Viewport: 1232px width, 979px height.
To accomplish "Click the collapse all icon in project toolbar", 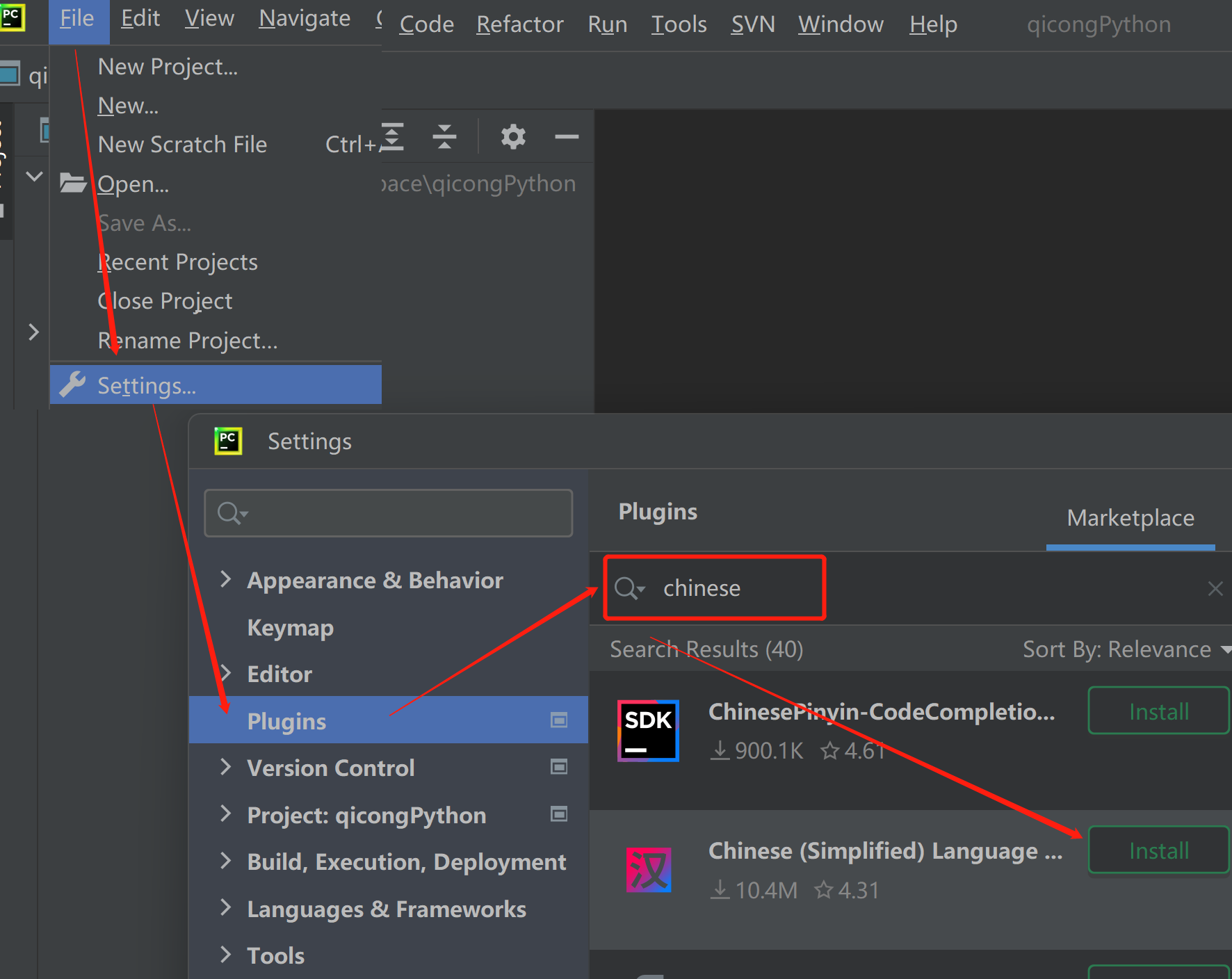I will tap(444, 137).
